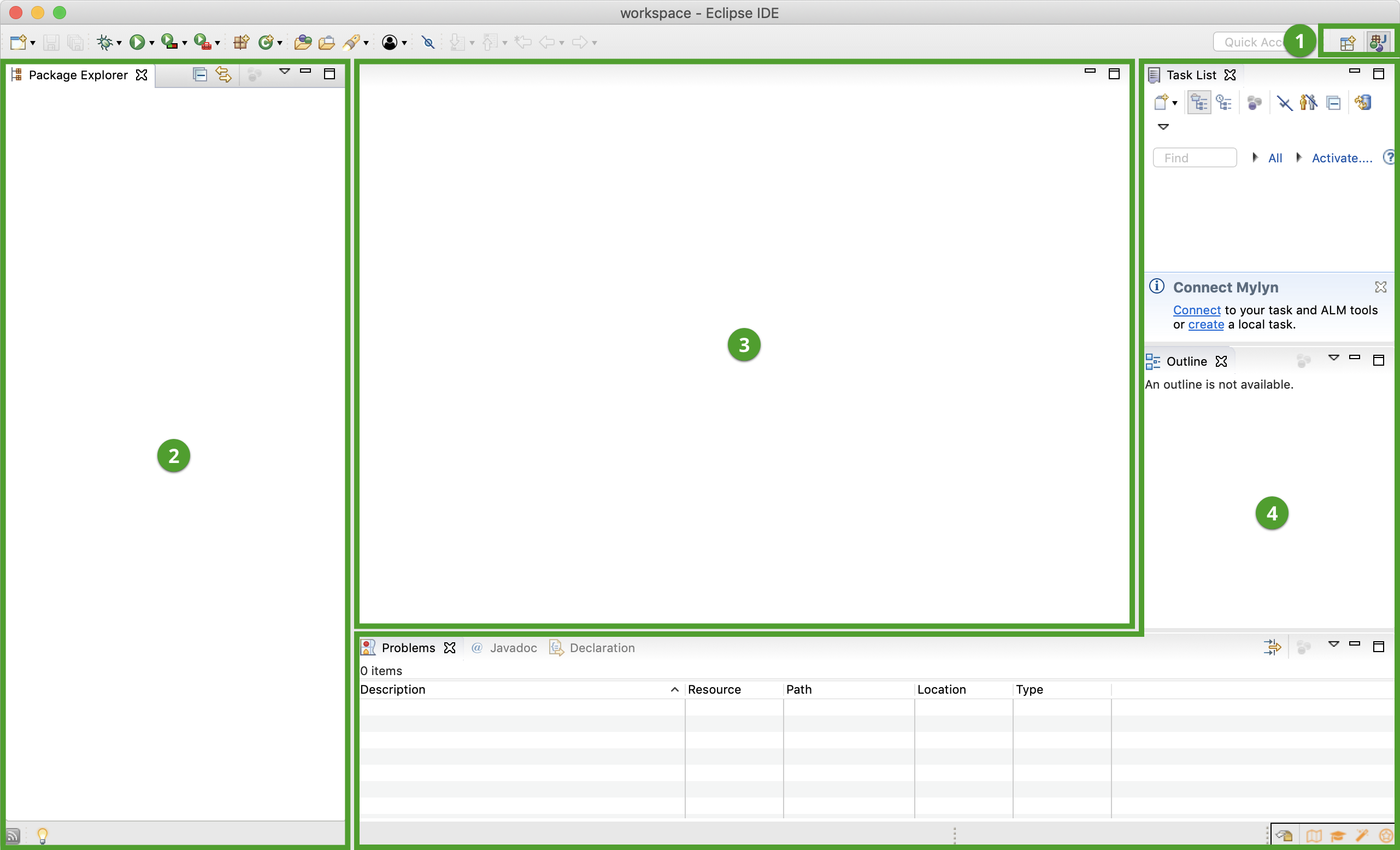The height and width of the screenshot is (850, 1400).
Task: Open the New wizard dropdown arrow
Action: pos(33,43)
